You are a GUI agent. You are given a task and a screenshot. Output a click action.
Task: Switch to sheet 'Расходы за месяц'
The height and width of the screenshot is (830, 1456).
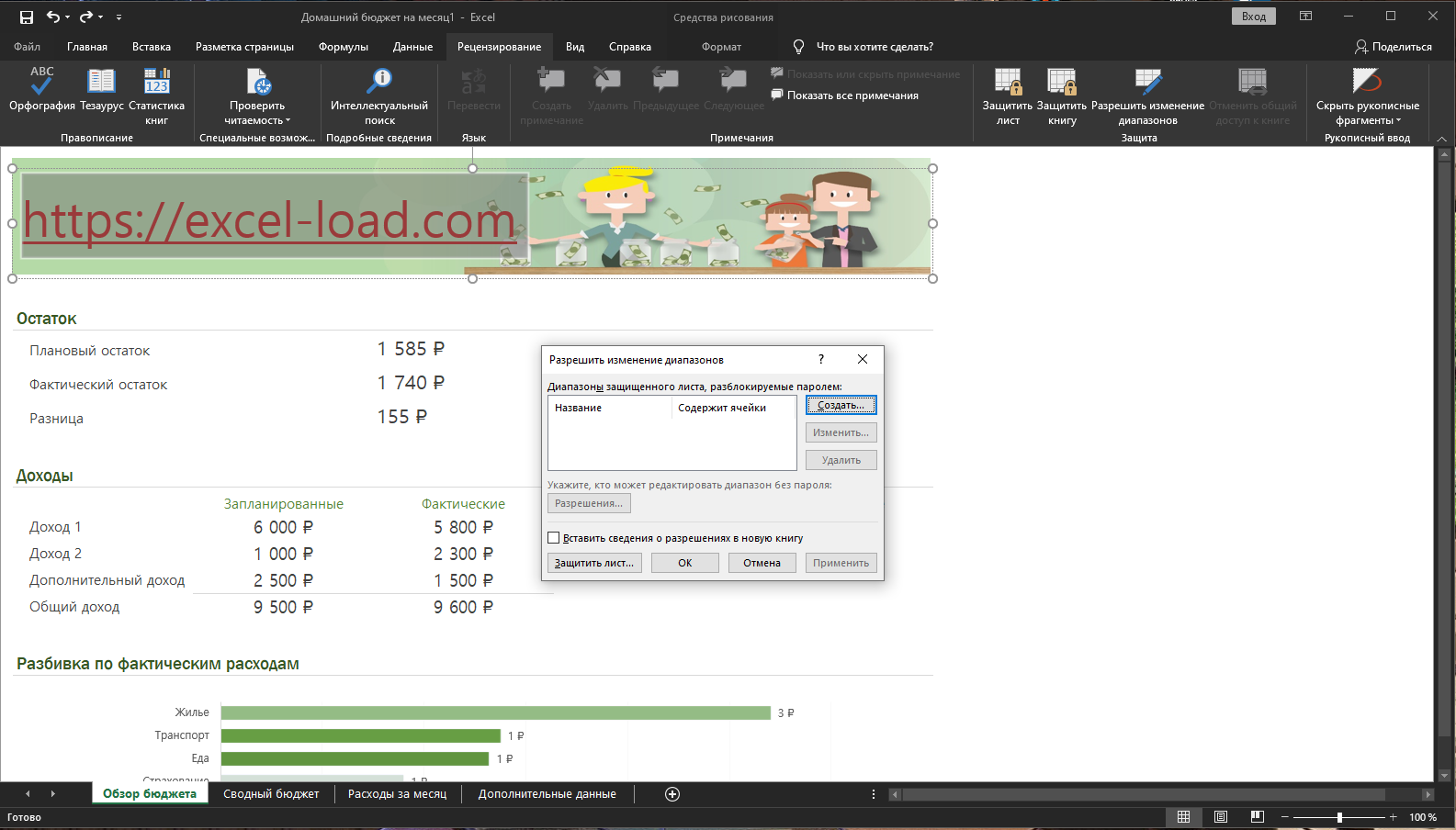pyautogui.click(x=397, y=794)
